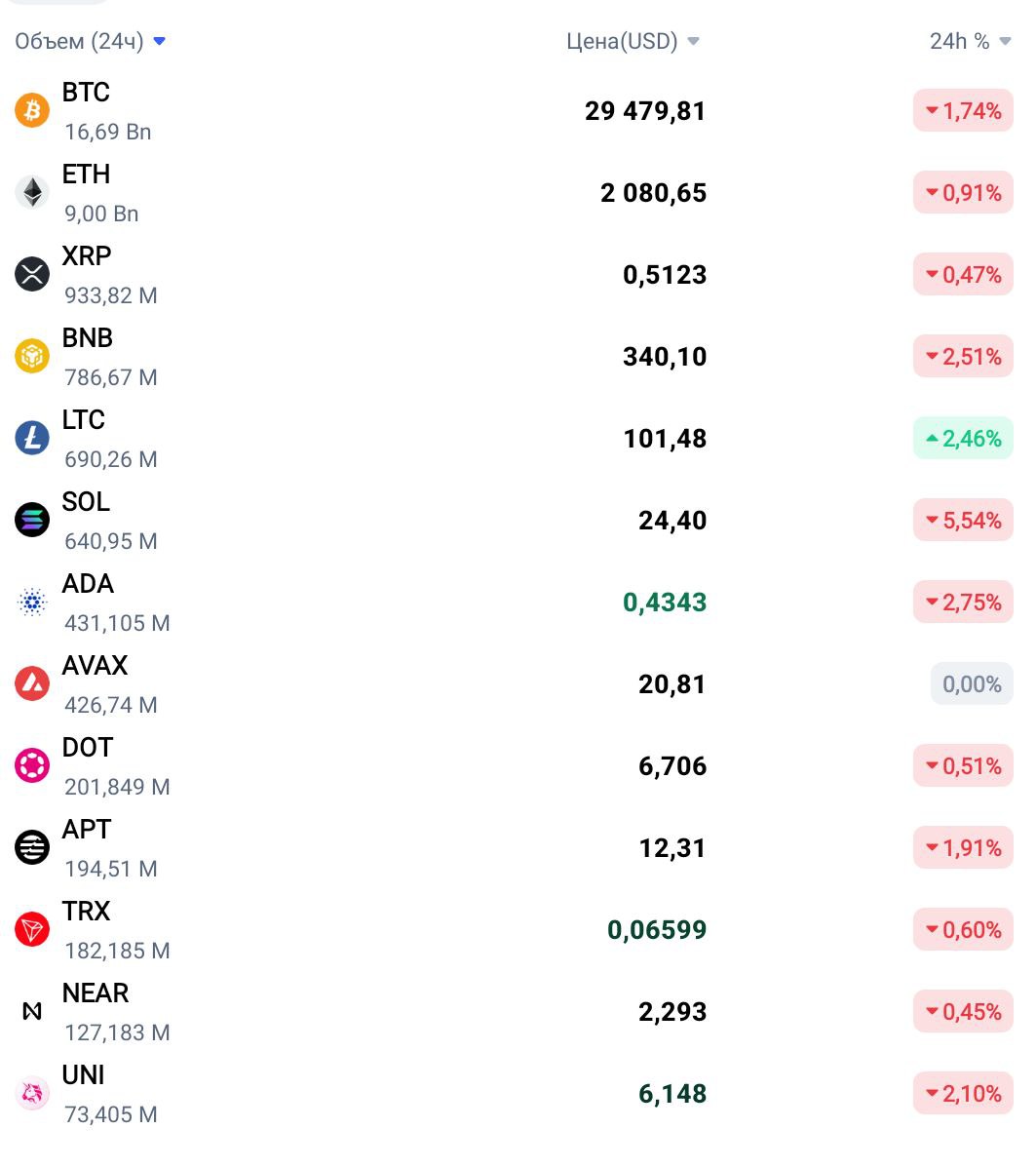Open the Avalanche AVAX icon
The image size is (1036, 1168).
coord(32,683)
